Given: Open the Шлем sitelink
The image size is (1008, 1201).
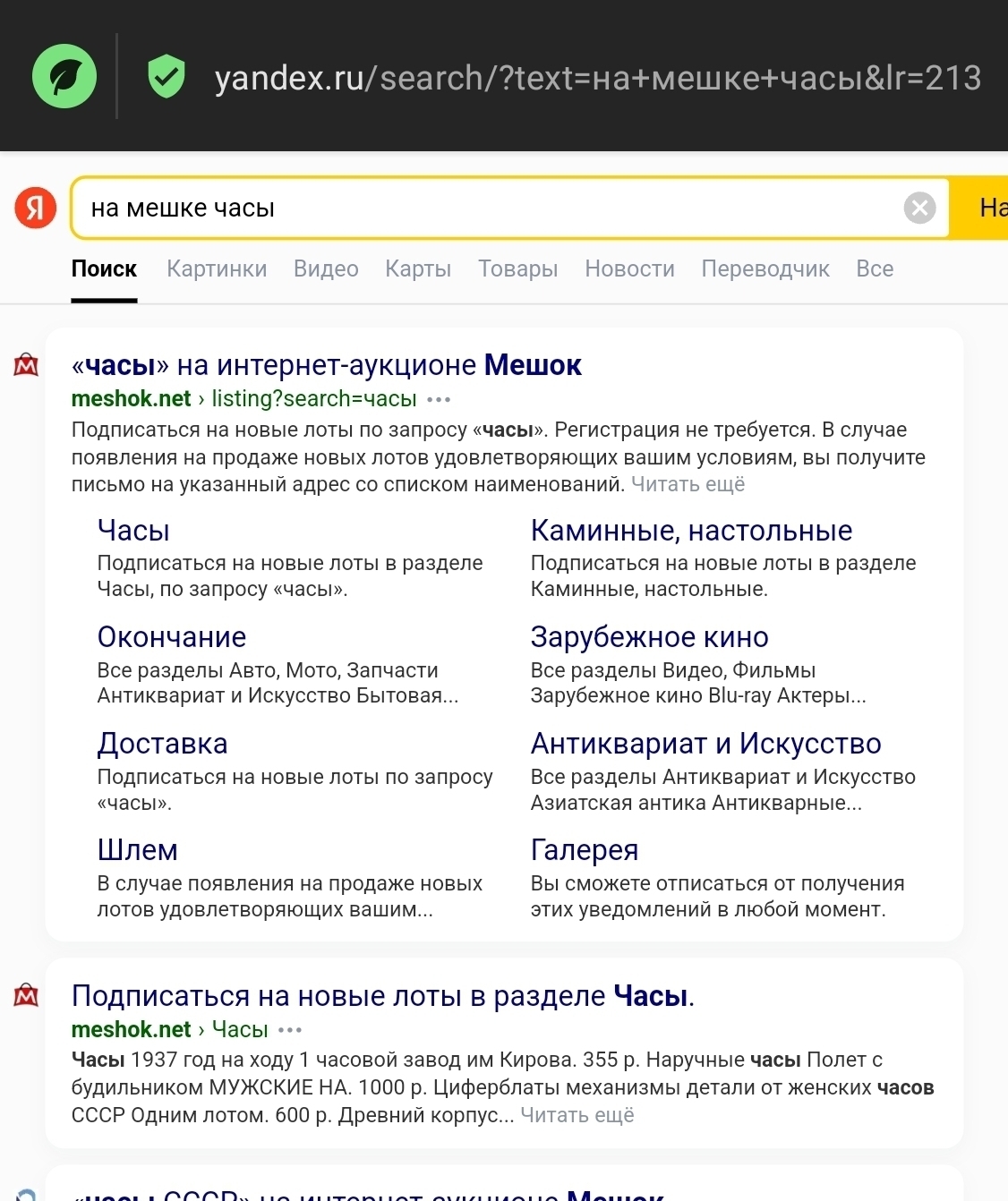Looking at the screenshot, I should coord(137,850).
